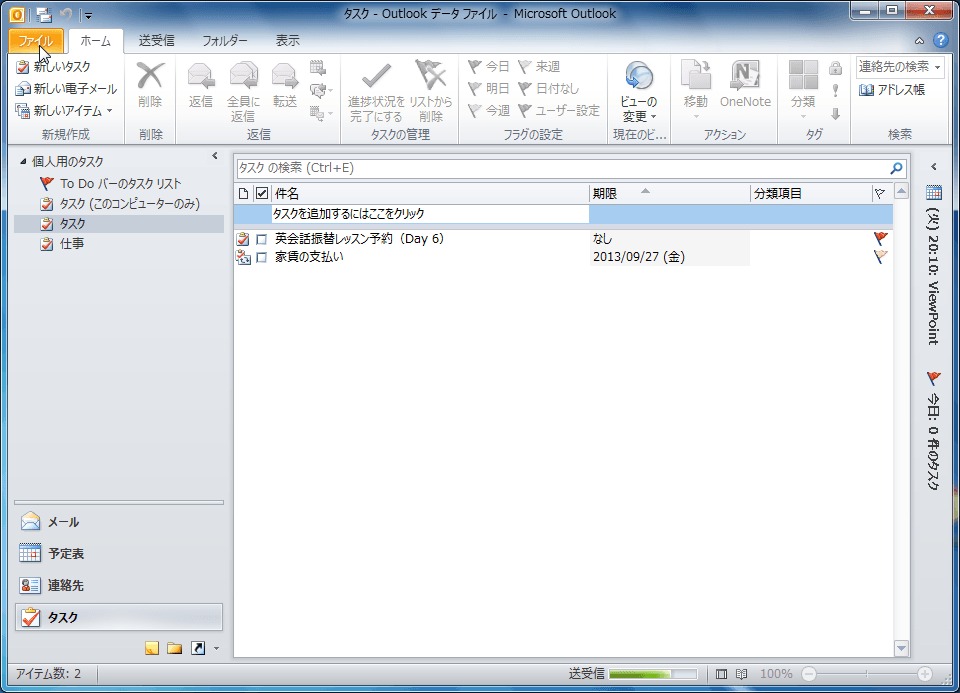Image resolution: width=960 pixels, height=693 pixels.
Task: Open the 移動 move dropdown
Action: 696,91
